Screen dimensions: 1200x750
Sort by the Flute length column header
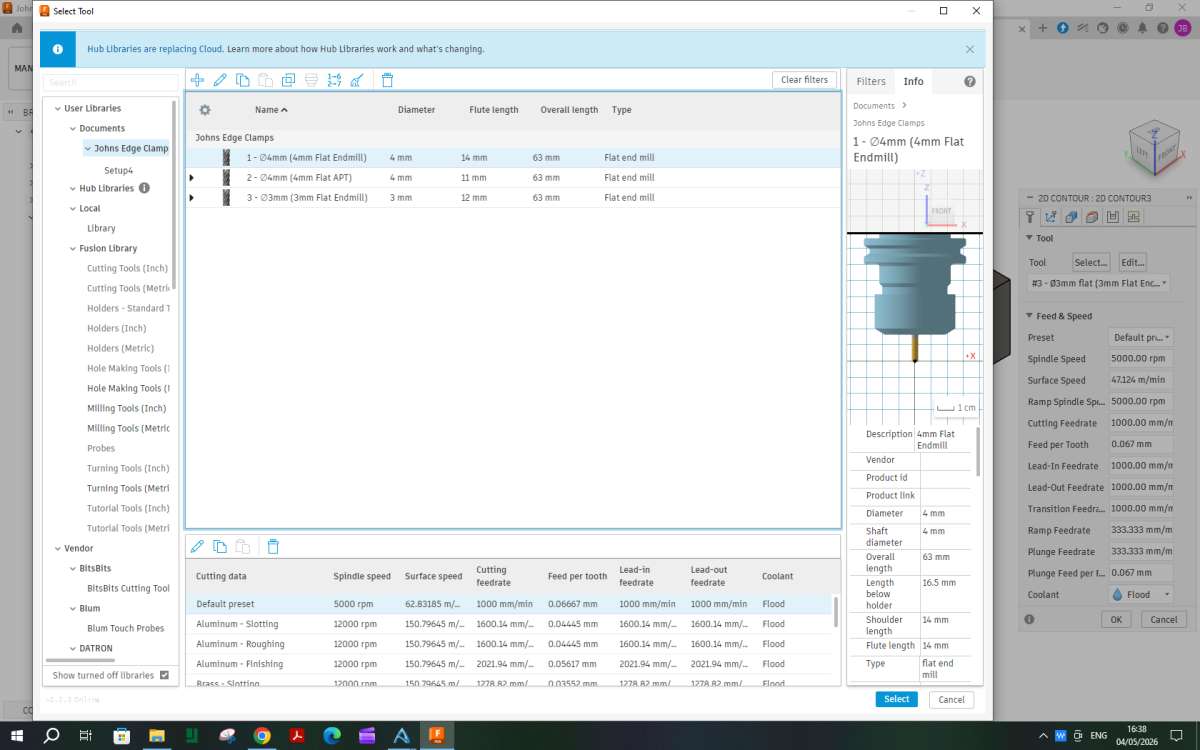click(x=494, y=110)
